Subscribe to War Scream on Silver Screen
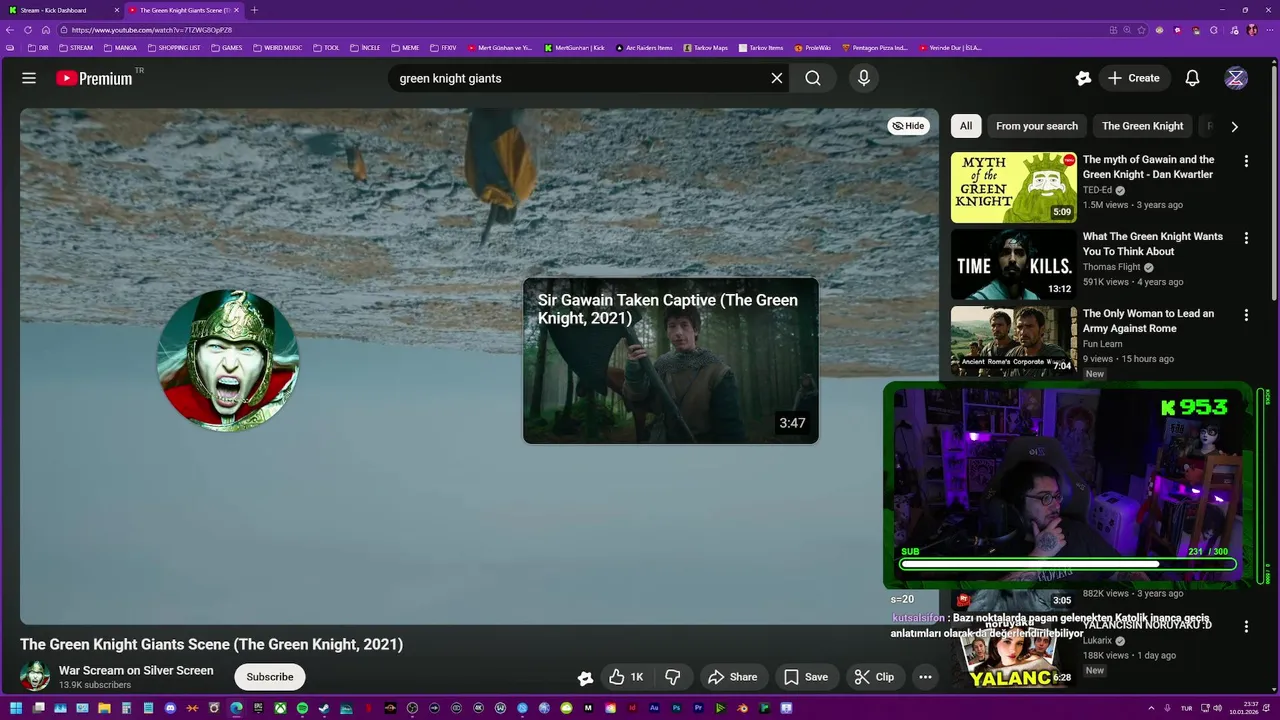Viewport: 1280px width, 720px height. tap(270, 677)
